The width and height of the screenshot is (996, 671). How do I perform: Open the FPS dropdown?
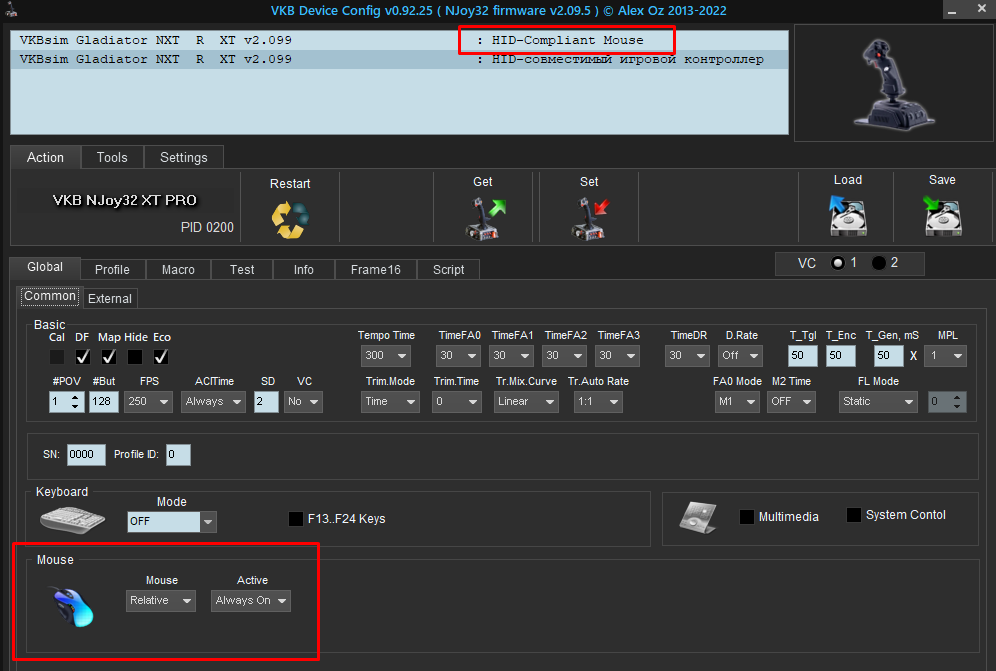point(148,402)
